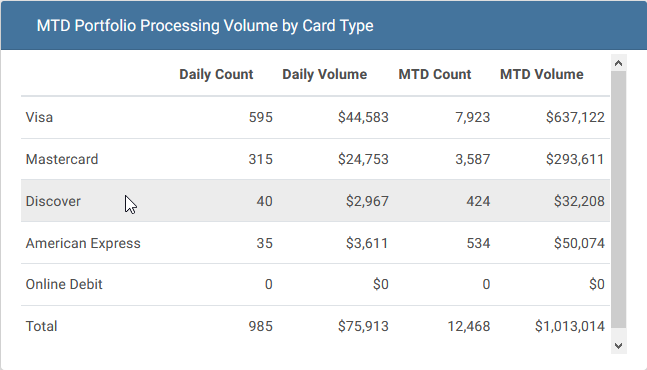Click the scrollbar up arrow
This screenshot has height=370, width=647.
point(618,63)
